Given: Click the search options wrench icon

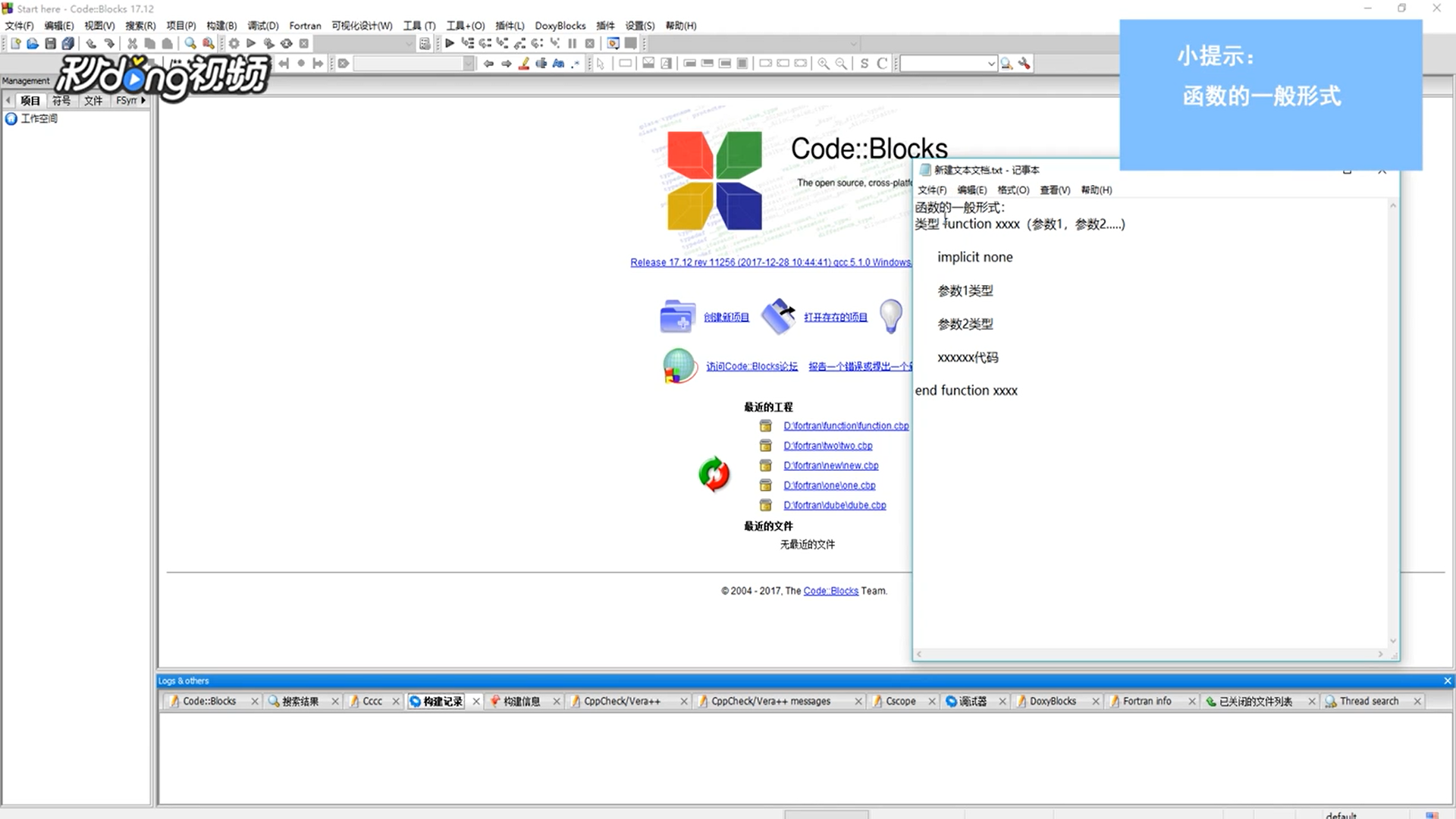Looking at the screenshot, I should click(x=1025, y=64).
